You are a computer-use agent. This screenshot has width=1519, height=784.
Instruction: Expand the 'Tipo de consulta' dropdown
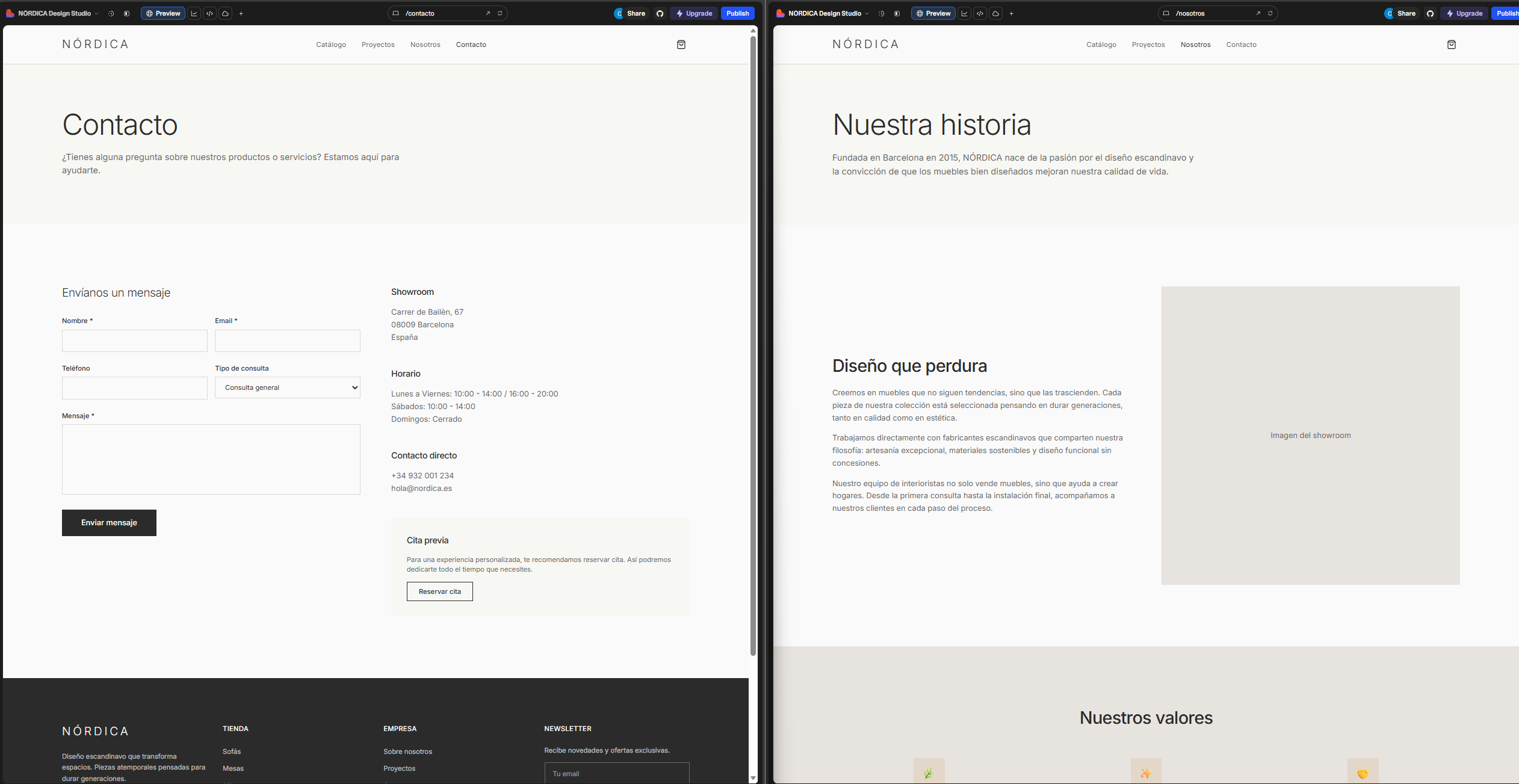[288, 387]
